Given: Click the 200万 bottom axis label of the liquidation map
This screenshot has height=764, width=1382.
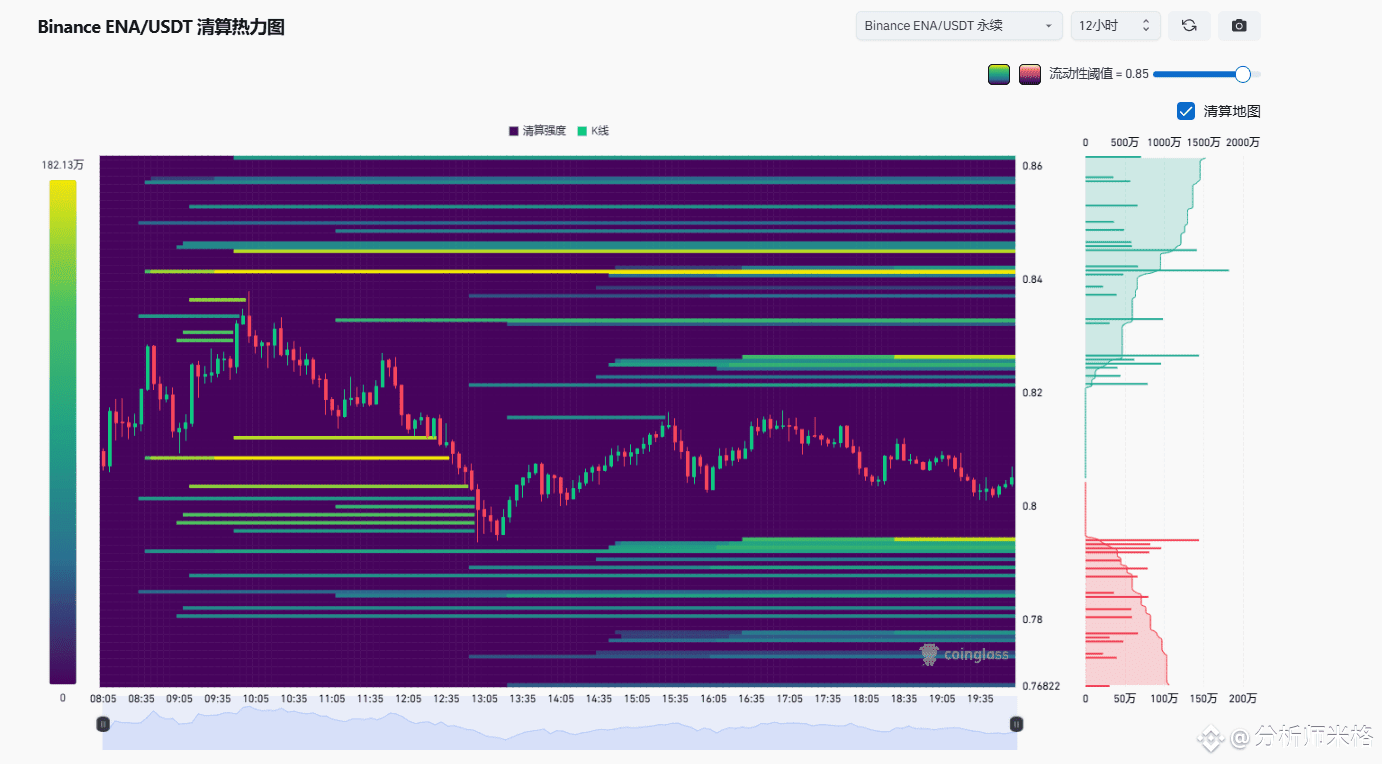Looking at the screenshot, I should tap(1243, 699).
